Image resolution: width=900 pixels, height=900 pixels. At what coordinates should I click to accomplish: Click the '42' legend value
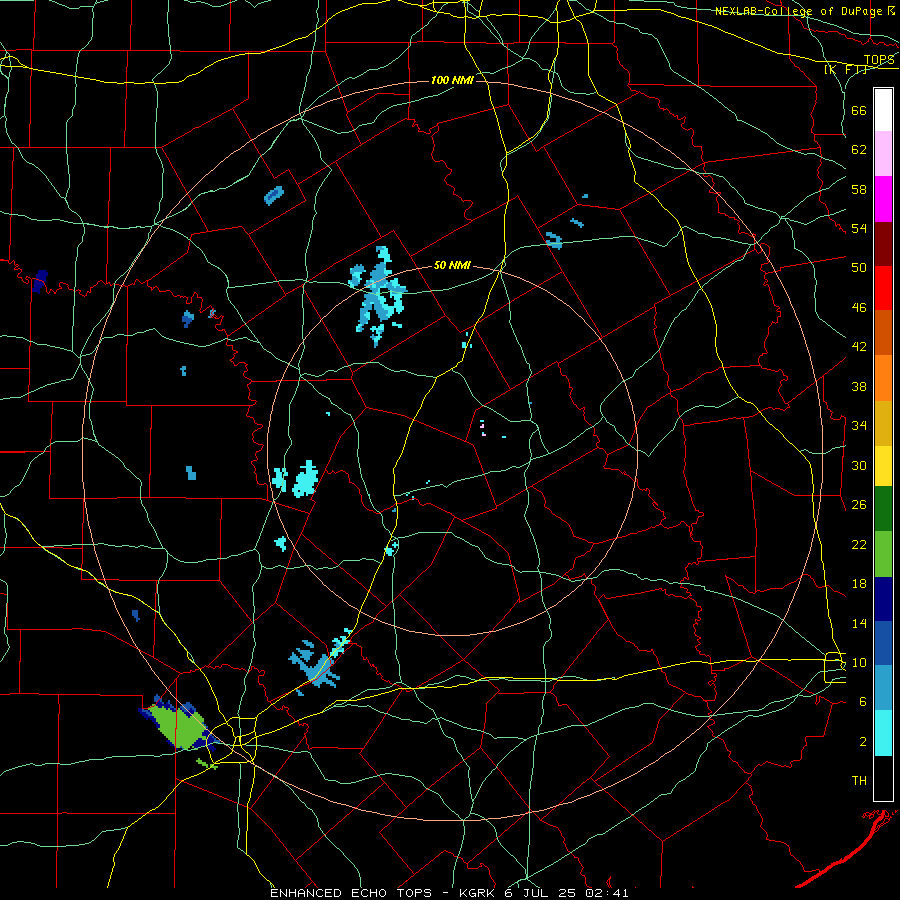(x=859, y=347)
